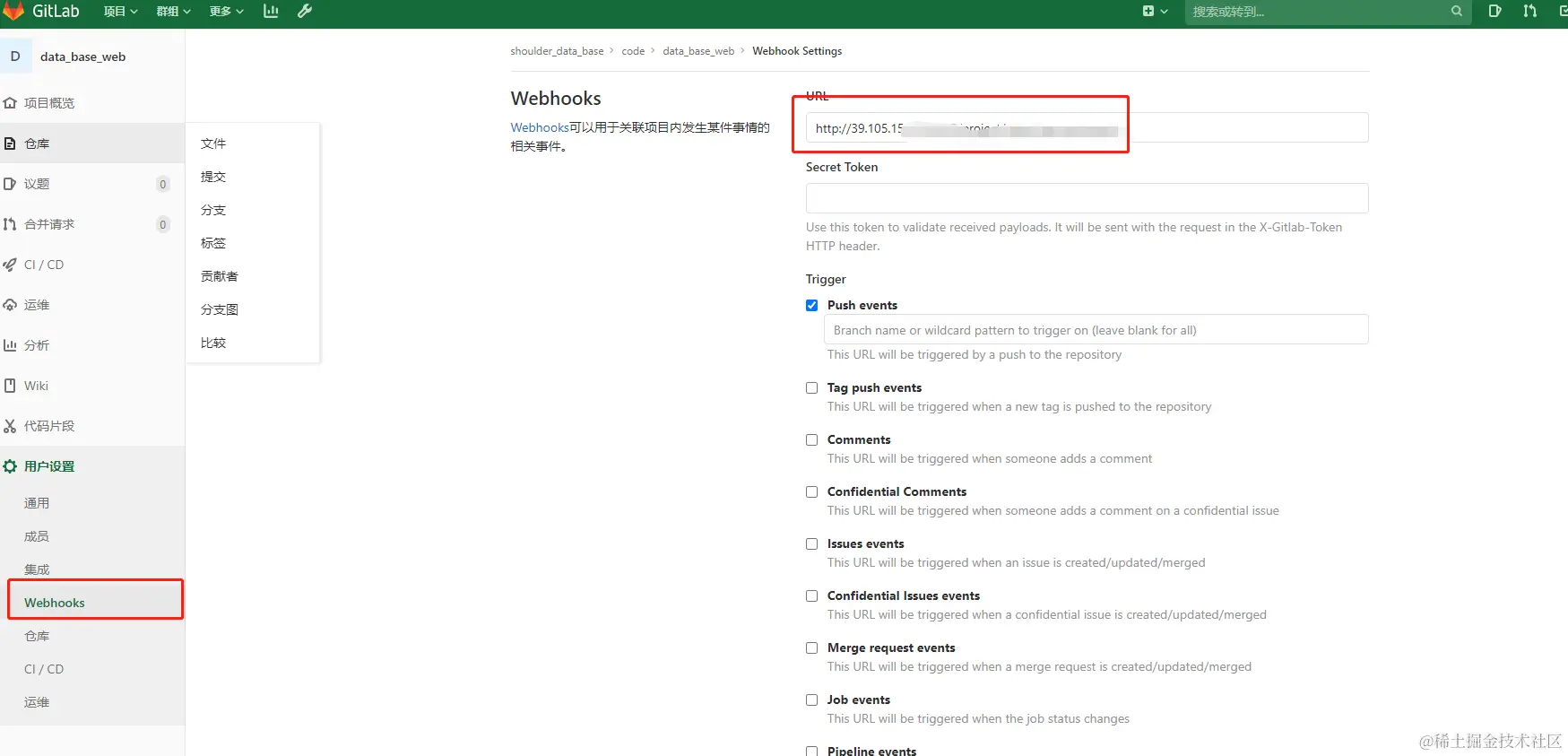Click the 议题 count badge 0
Screen dimensions: 1568x756
(x=162, y=184)
